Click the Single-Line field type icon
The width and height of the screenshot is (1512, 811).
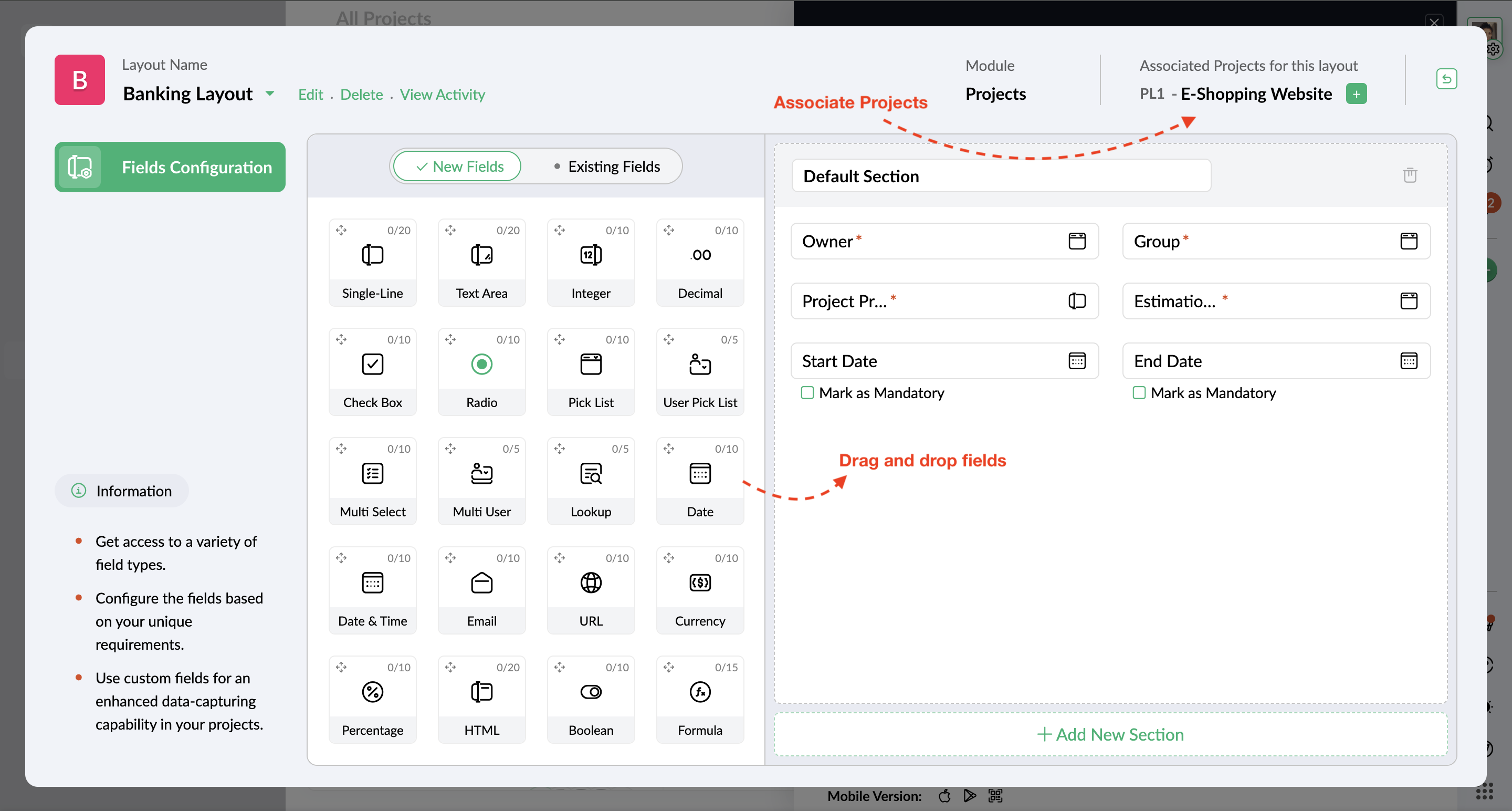tap(372, 255)
